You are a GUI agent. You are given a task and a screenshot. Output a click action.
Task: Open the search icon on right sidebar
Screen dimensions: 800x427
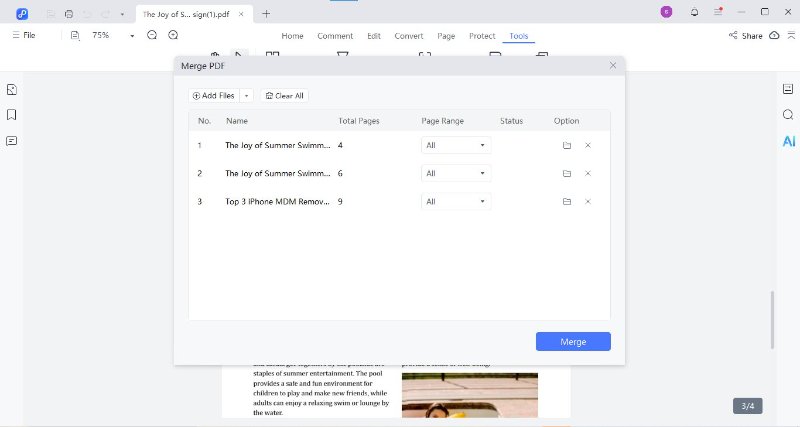(x=788, y=114)
